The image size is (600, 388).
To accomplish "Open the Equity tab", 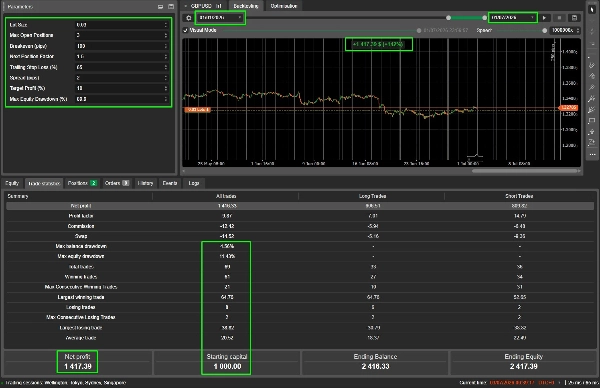I will 12,183.
